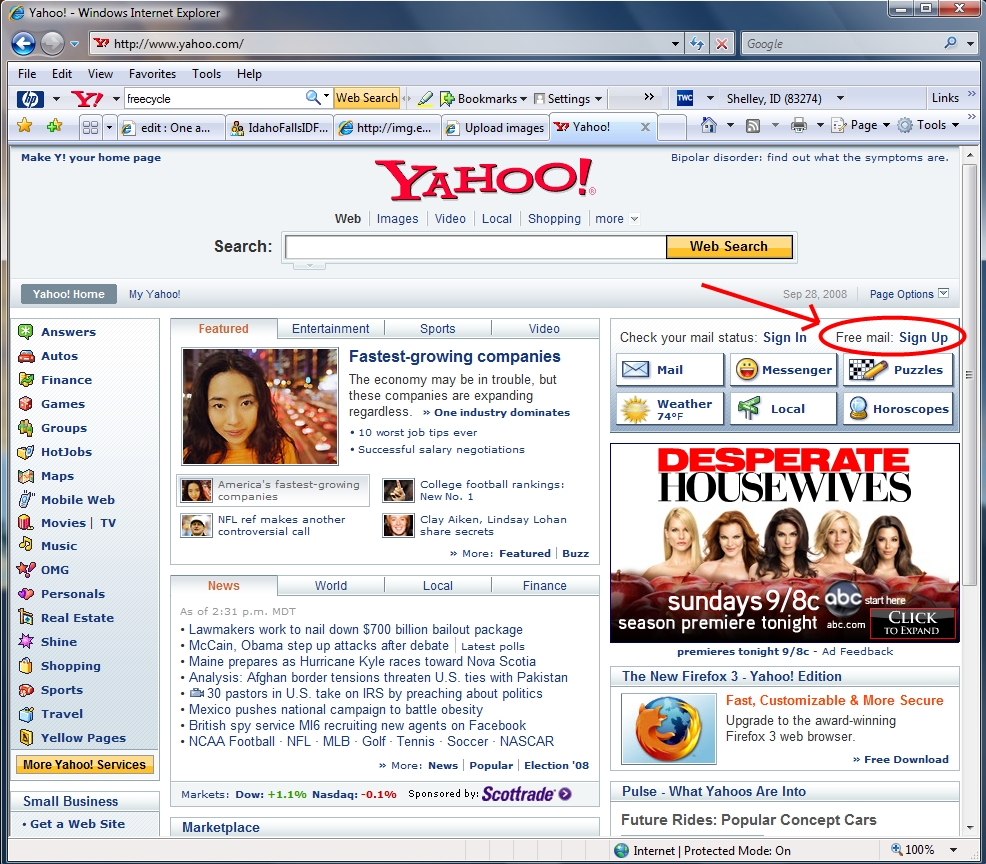Viewport: 986px width, 864px height.
Task: Open the Mail envelope icon
Action: pos(636,369)
